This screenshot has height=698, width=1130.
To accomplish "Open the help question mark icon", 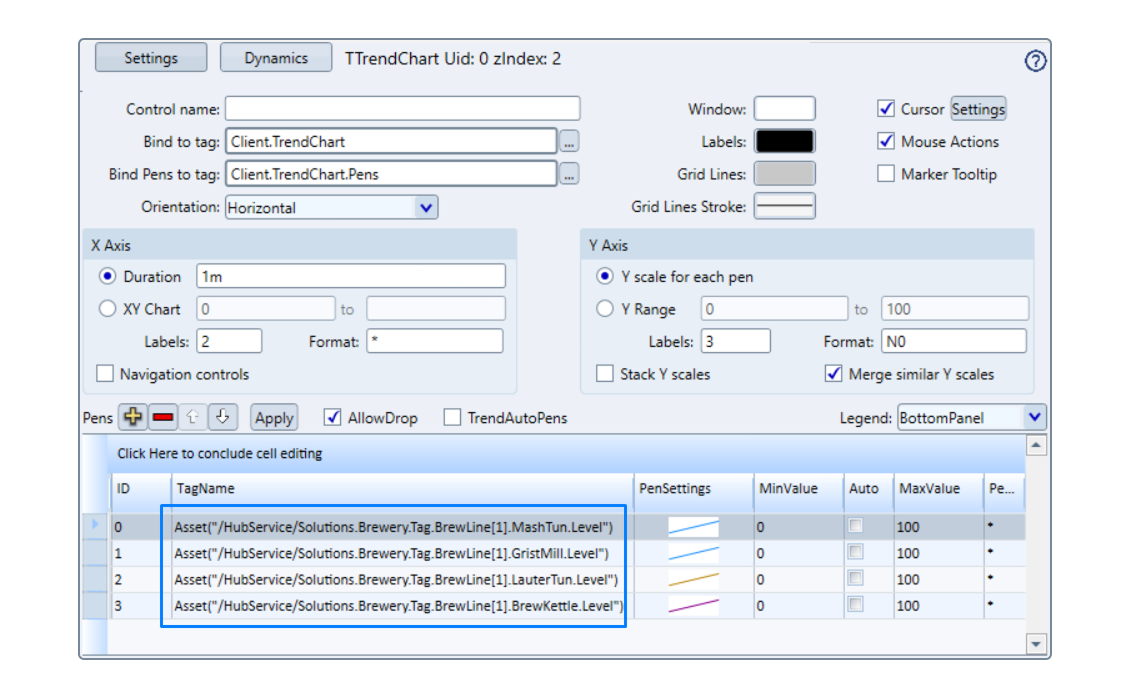I will 1035,61.
